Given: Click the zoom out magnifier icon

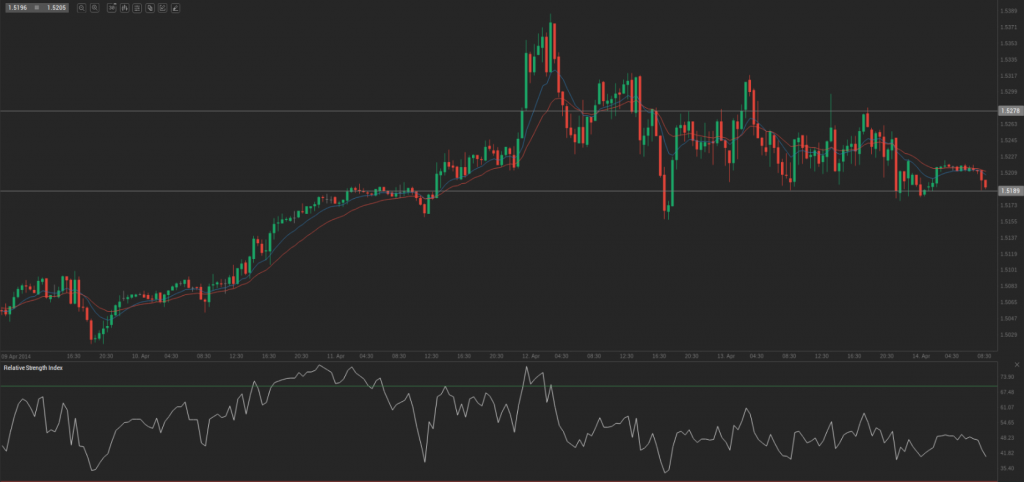Looking at the screenshot, I should click(94, 7).
